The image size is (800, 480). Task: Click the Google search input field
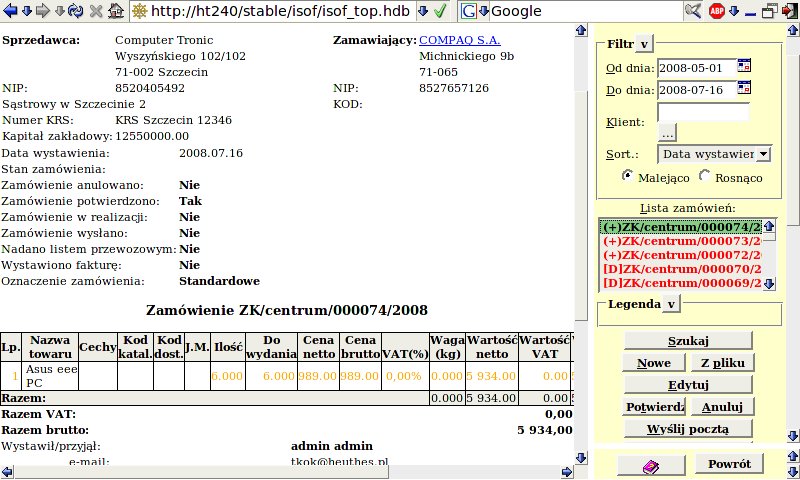[x=585, y=11]
